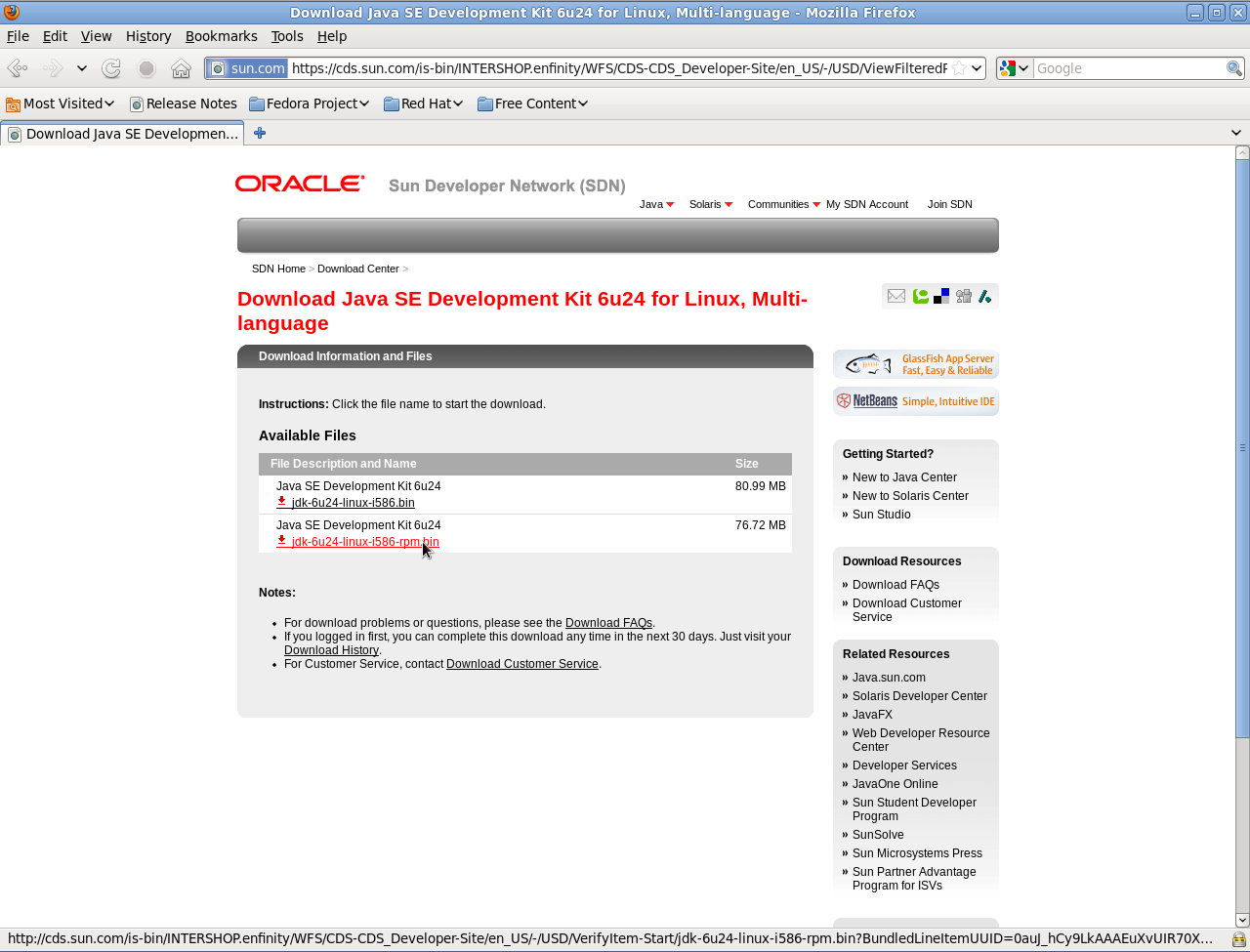Open the Most Visited bookmarks folder
Viewport: 1250px width, 952px height.
pyautogui.click(x=61, y=103)
